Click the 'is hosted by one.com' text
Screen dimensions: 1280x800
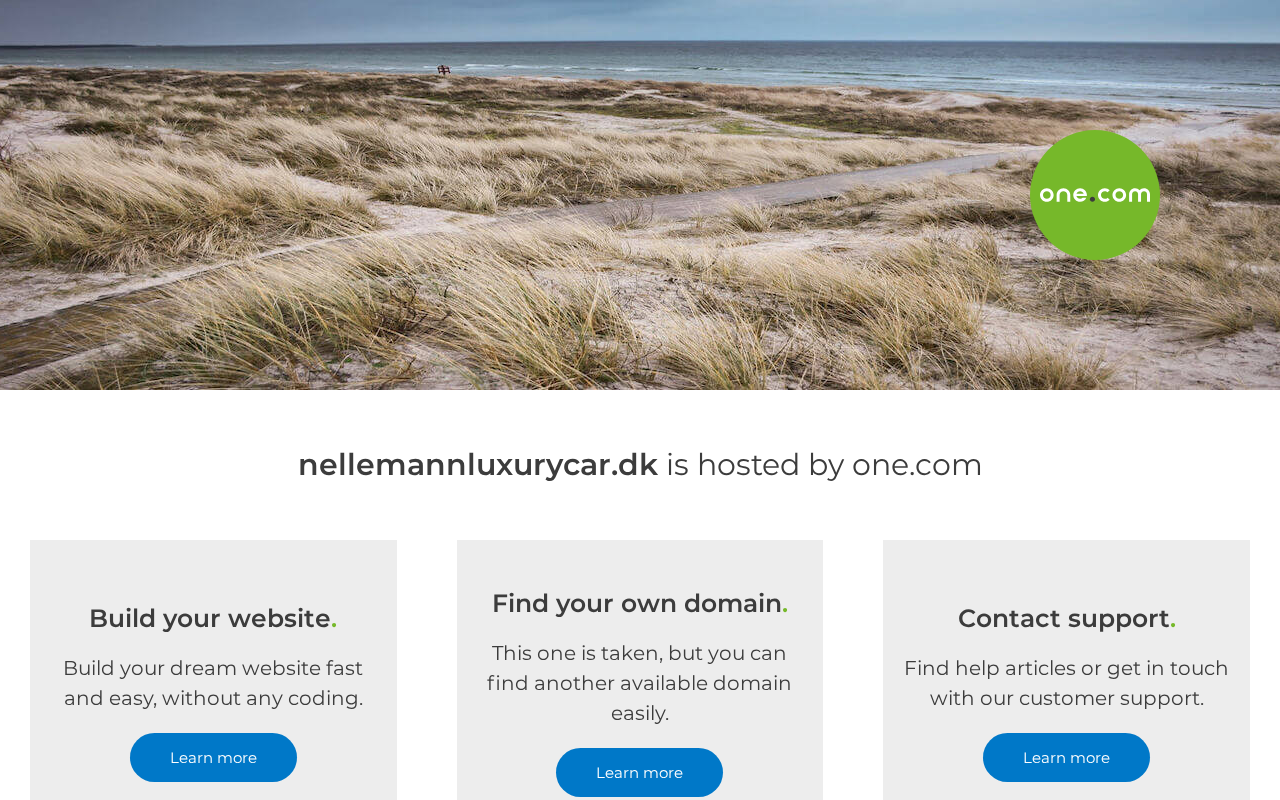(x=824, y=465)
